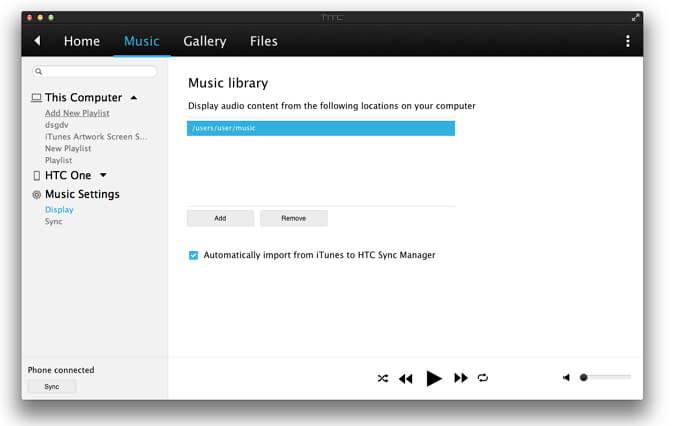
Task: Toggle shuffle playback
Action: pos(383,378)
